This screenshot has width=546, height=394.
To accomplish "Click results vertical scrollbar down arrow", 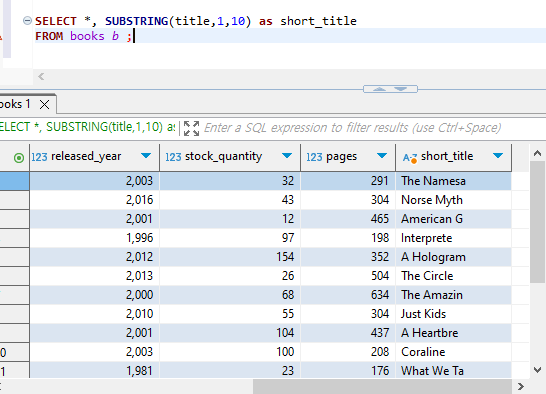I will [537, 370].
